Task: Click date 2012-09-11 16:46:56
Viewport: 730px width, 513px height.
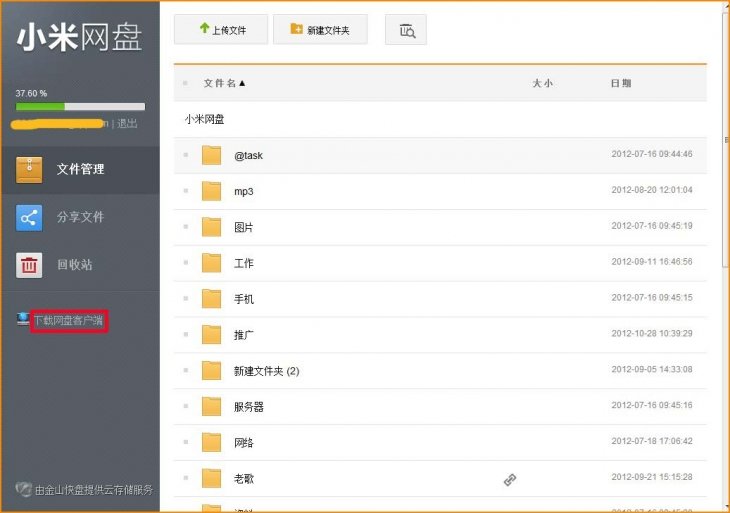Action: (x=652, y=261)
